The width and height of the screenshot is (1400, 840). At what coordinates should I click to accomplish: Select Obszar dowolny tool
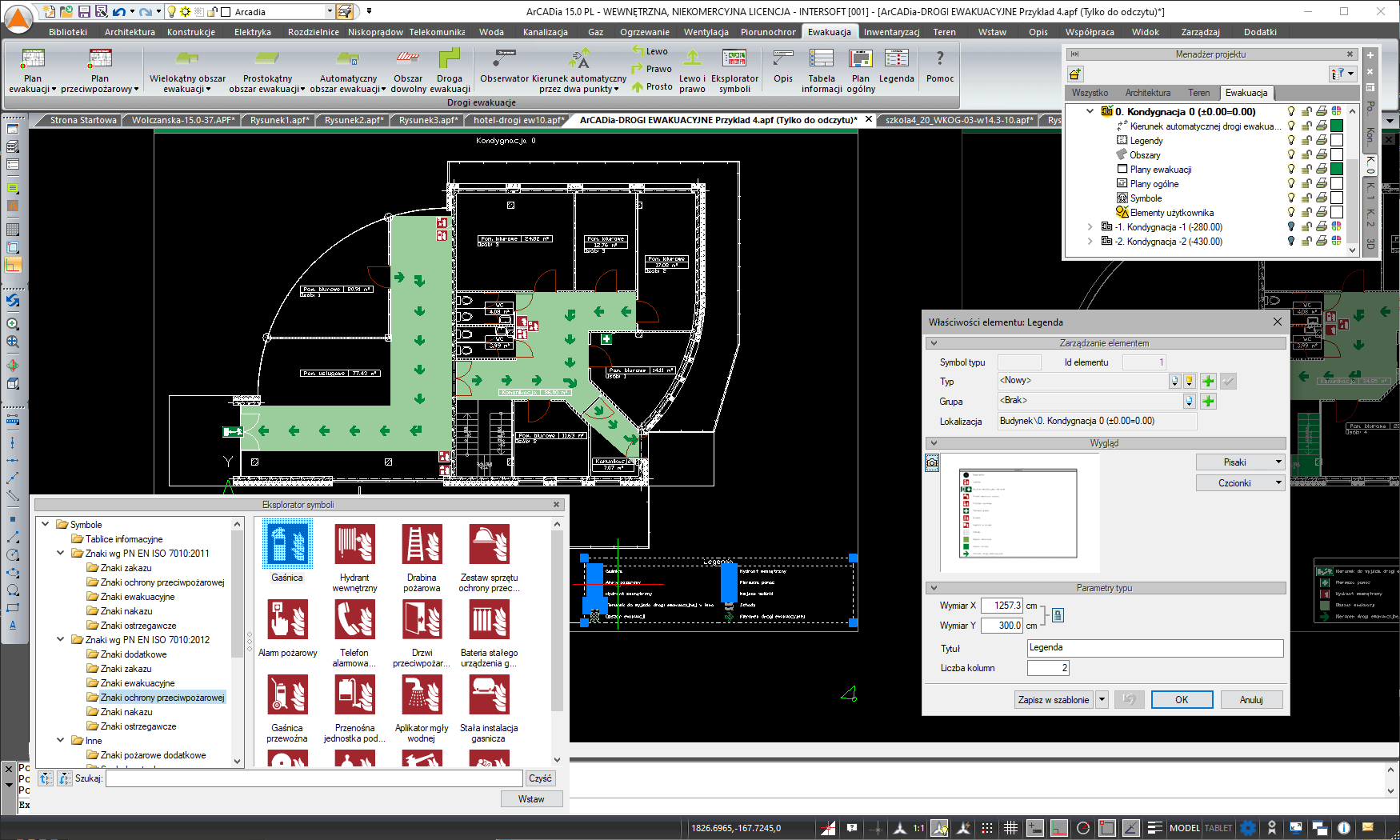point(408,70)
